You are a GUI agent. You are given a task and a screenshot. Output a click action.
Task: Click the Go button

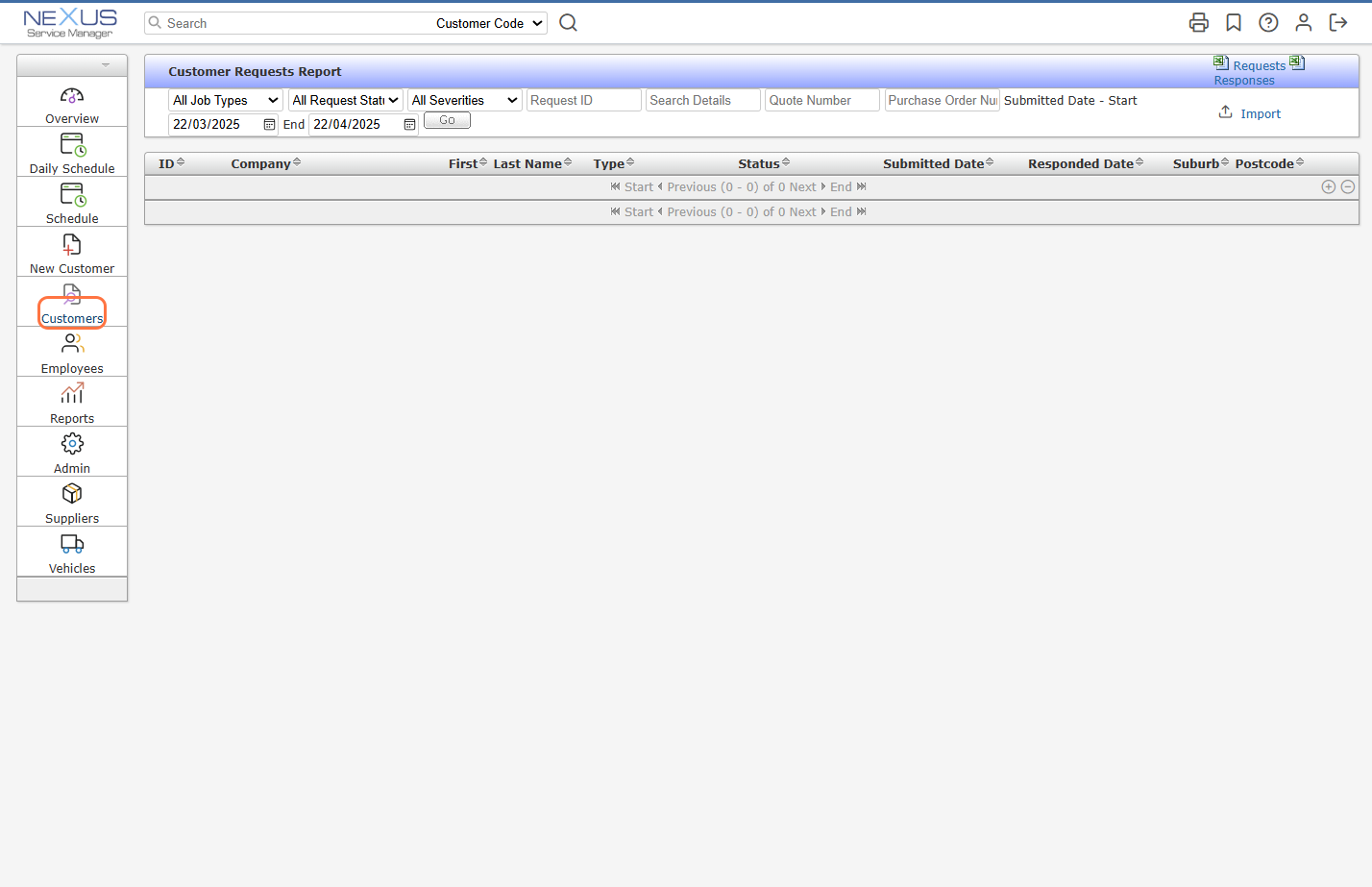pos(447,120)
